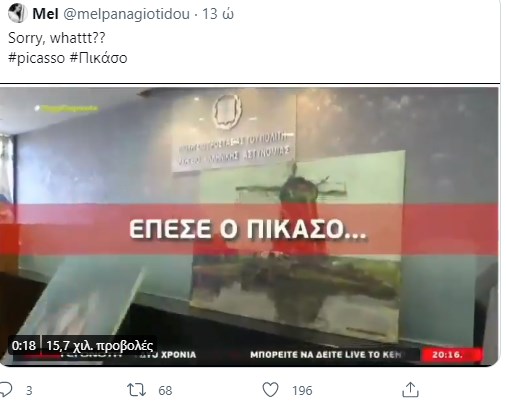This screenshot has width=506, height=408.
Task: Click the red 20:16 clock in ticker
Action: [451, 355]
